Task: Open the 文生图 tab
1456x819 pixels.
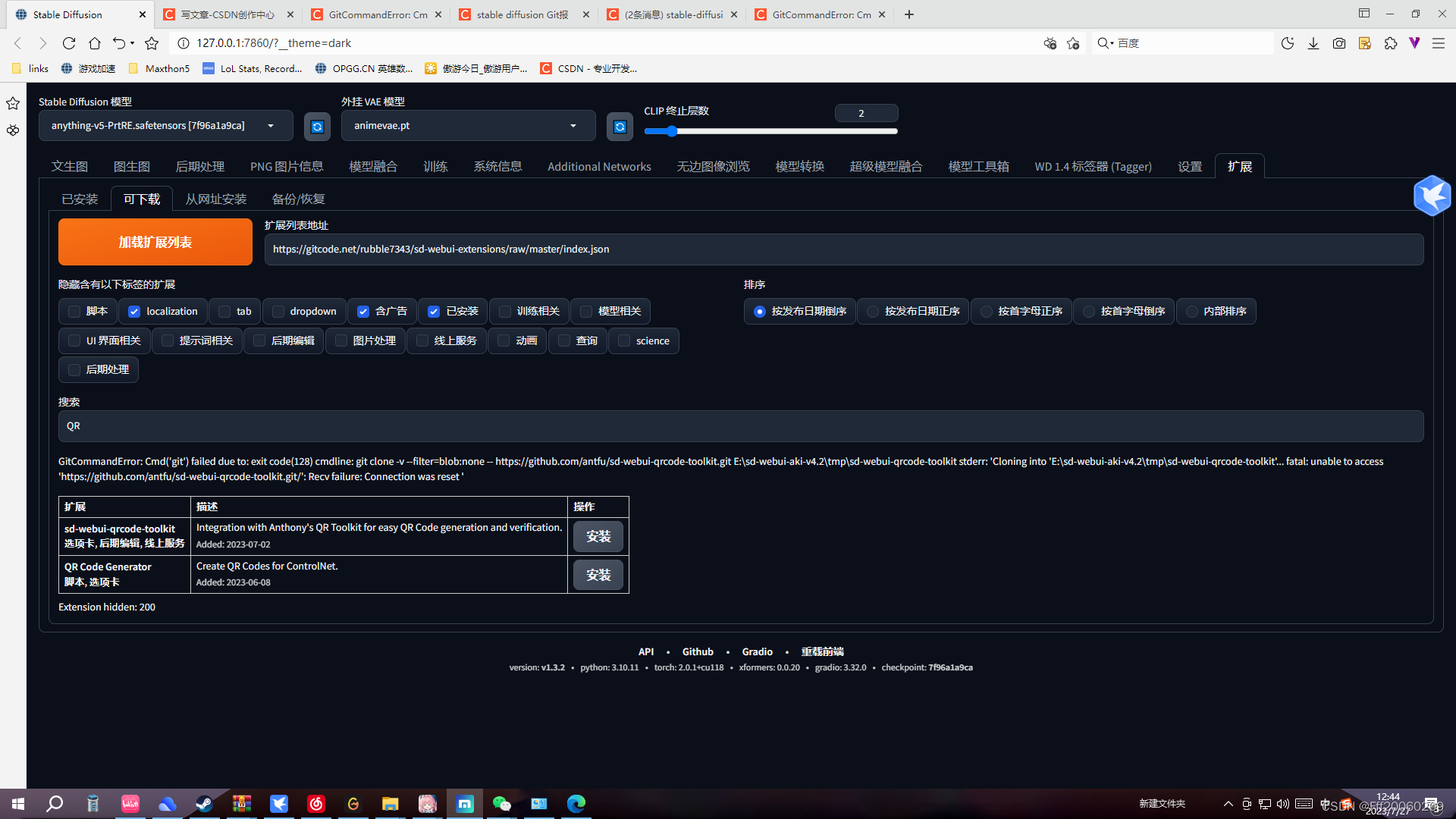Action: pyautogui.click(x=69, y=166)
